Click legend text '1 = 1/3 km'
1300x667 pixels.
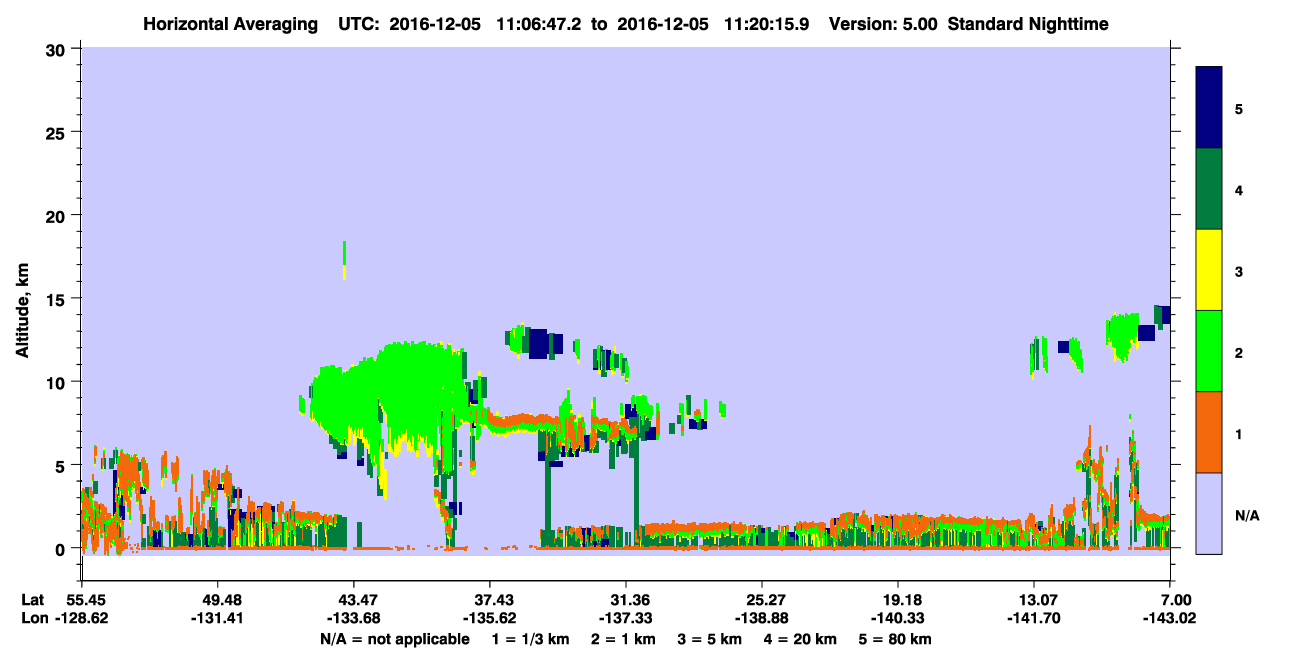point(529,639)
